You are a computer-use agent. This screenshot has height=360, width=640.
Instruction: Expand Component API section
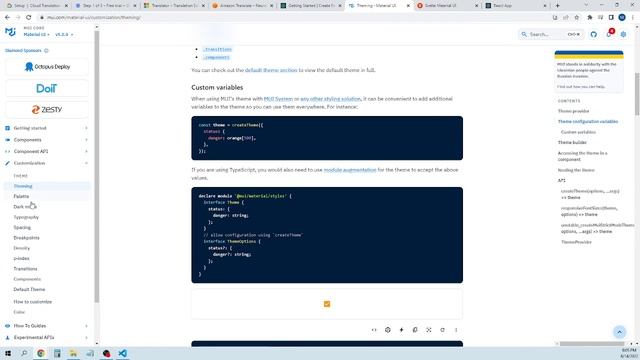[46, 151]
